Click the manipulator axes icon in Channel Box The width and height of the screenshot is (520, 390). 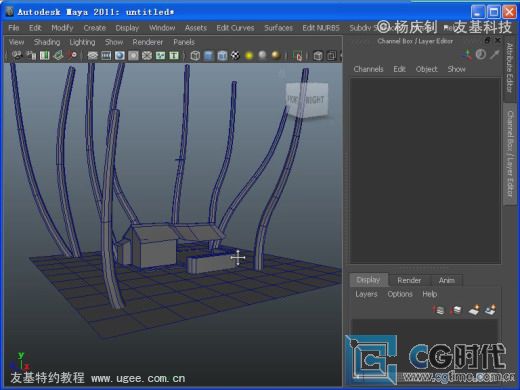(467, 55)
